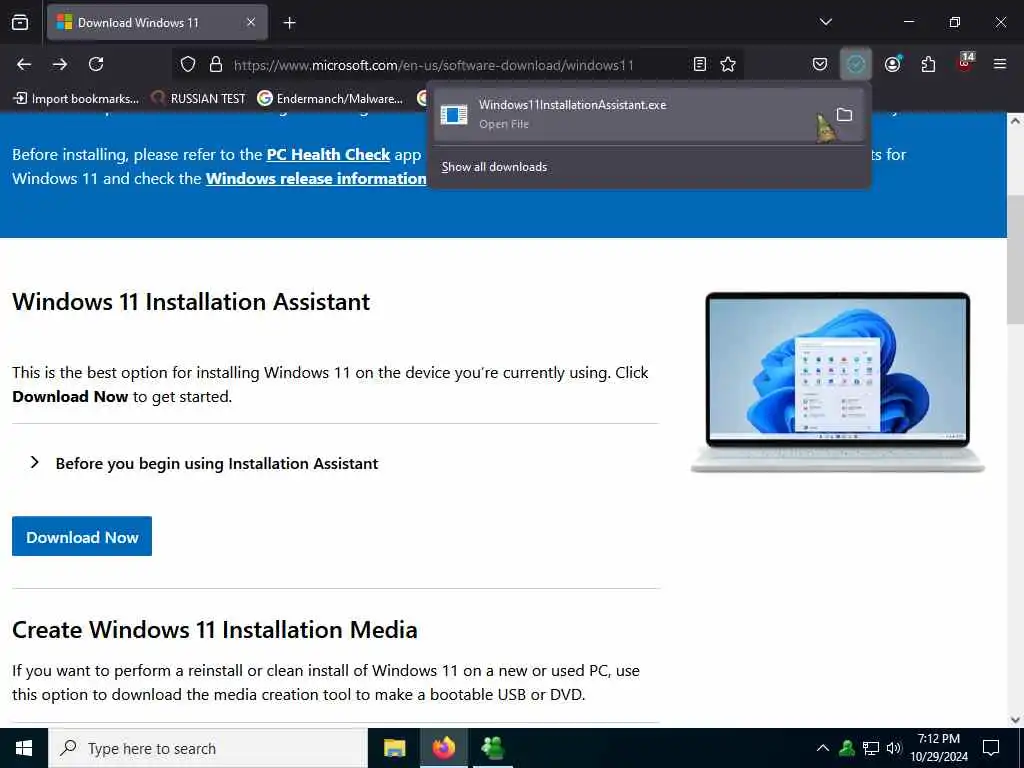Open RUSSIAN TEST bookmark
This screenshot has height=768, width=1024.
[x=198, y=99]
